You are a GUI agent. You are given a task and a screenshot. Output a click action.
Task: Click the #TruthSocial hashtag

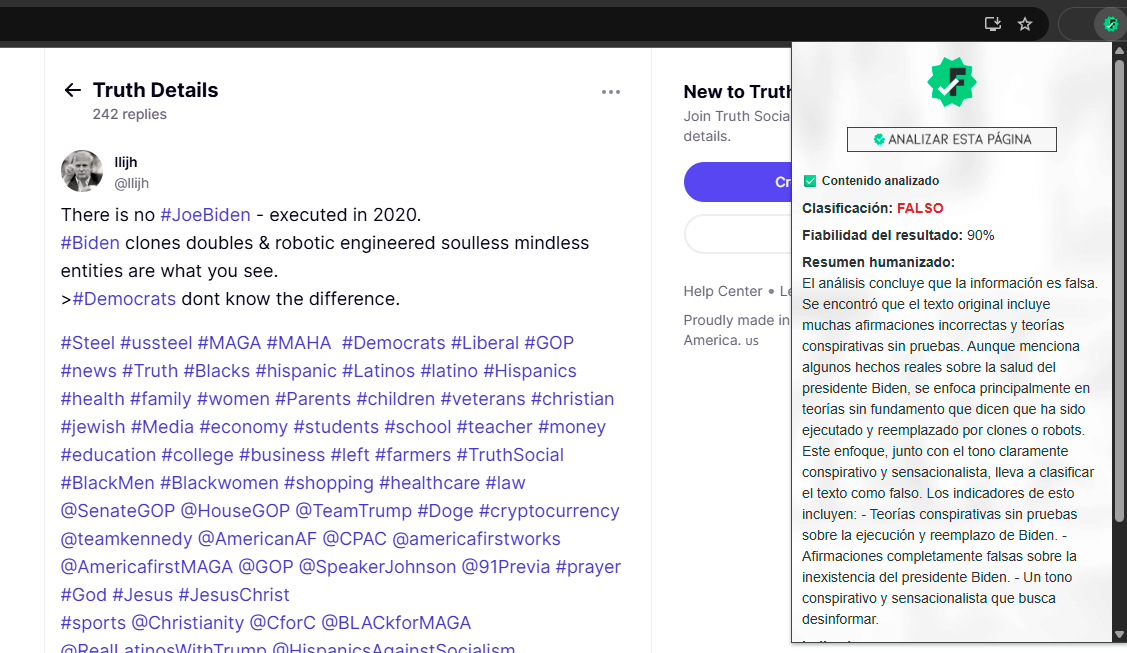[x=510, y=455]
